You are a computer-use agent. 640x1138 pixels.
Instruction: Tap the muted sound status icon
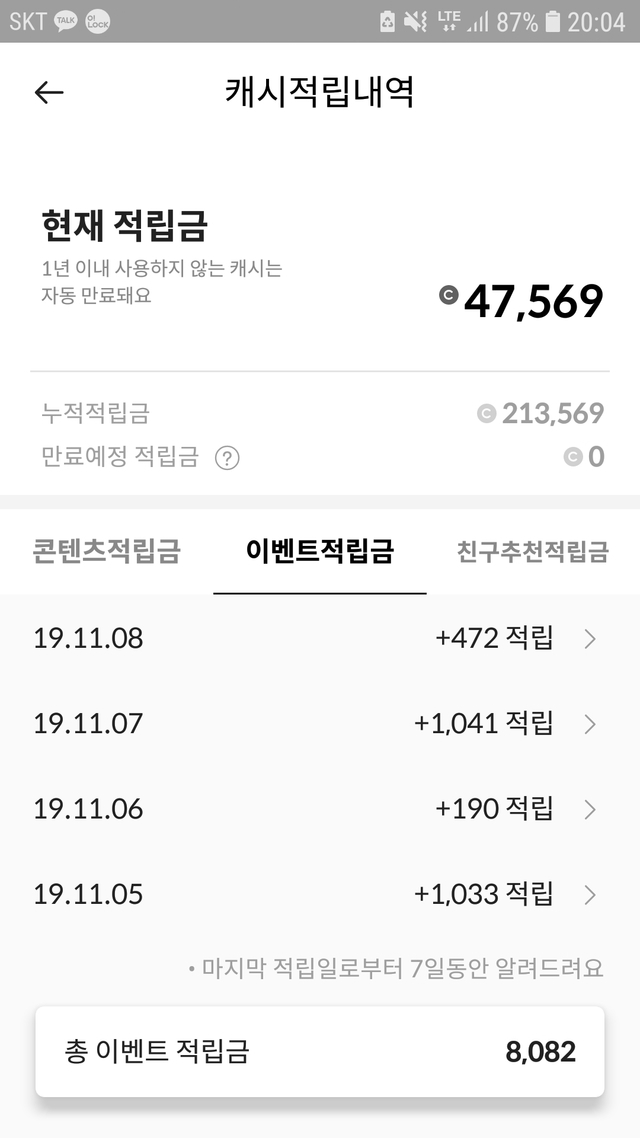[x=415, y=21]
